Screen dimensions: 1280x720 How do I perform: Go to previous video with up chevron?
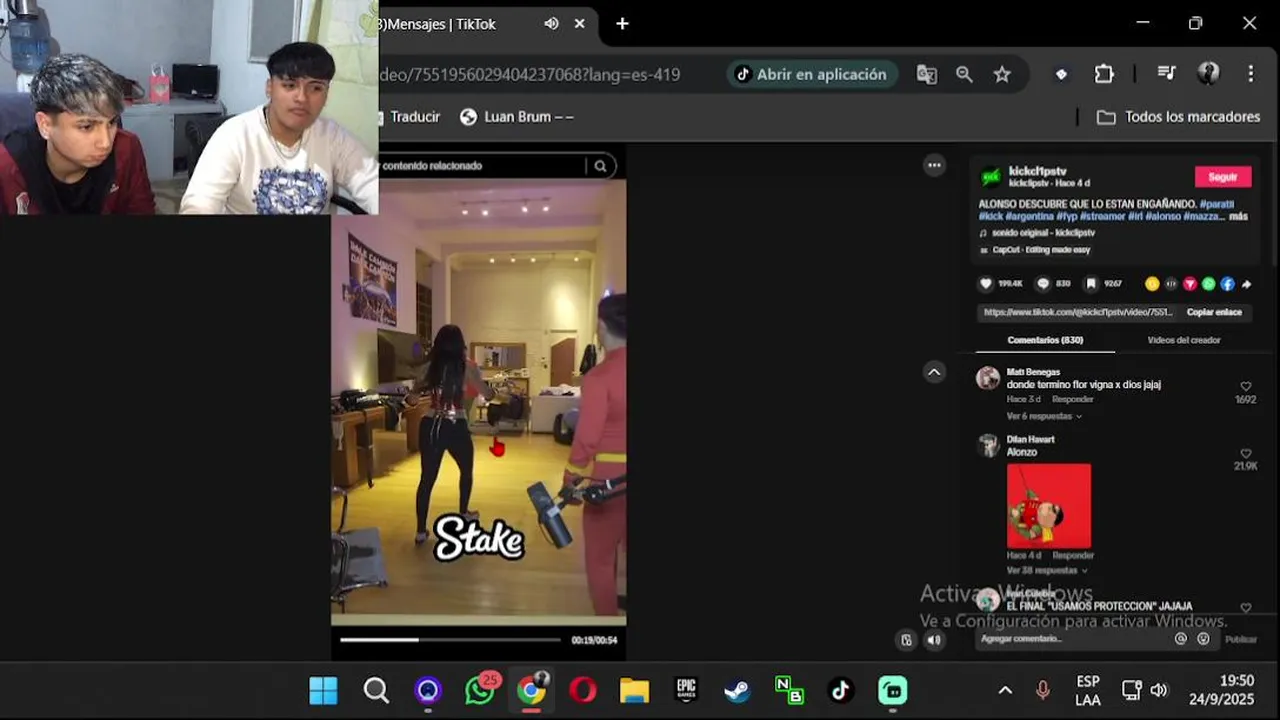pyautogui.click(x=934, y=372)
